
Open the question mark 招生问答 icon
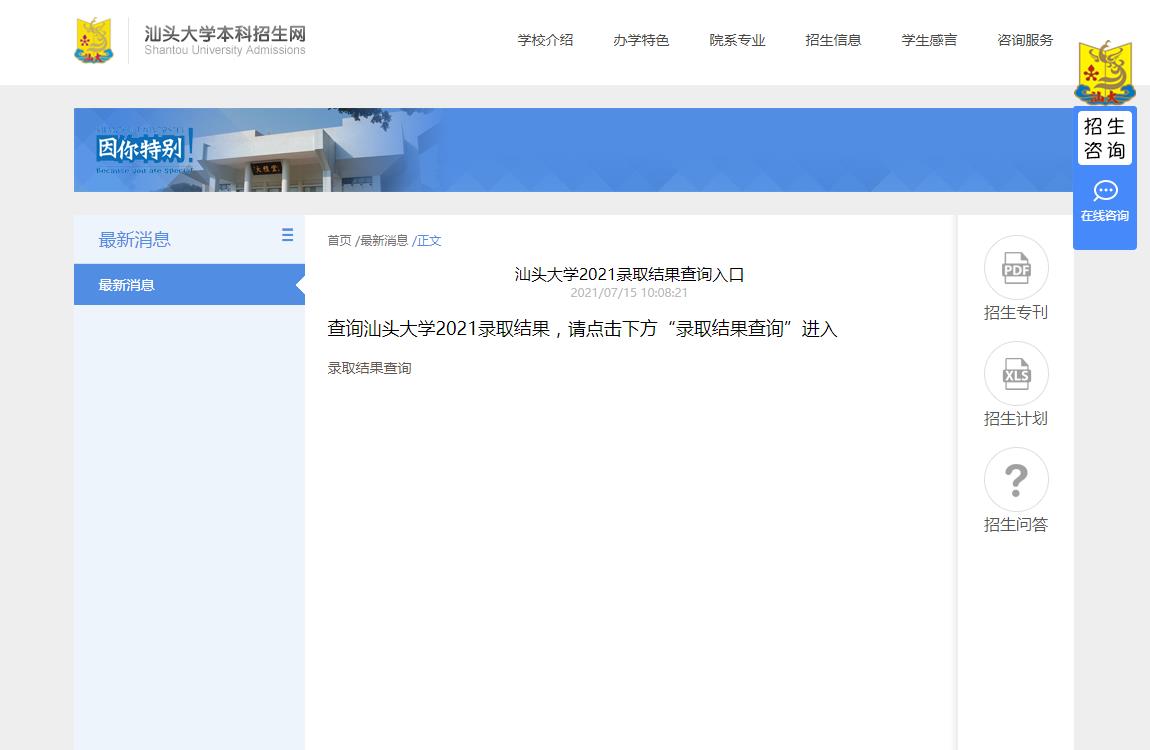[x=1016, y=479]
